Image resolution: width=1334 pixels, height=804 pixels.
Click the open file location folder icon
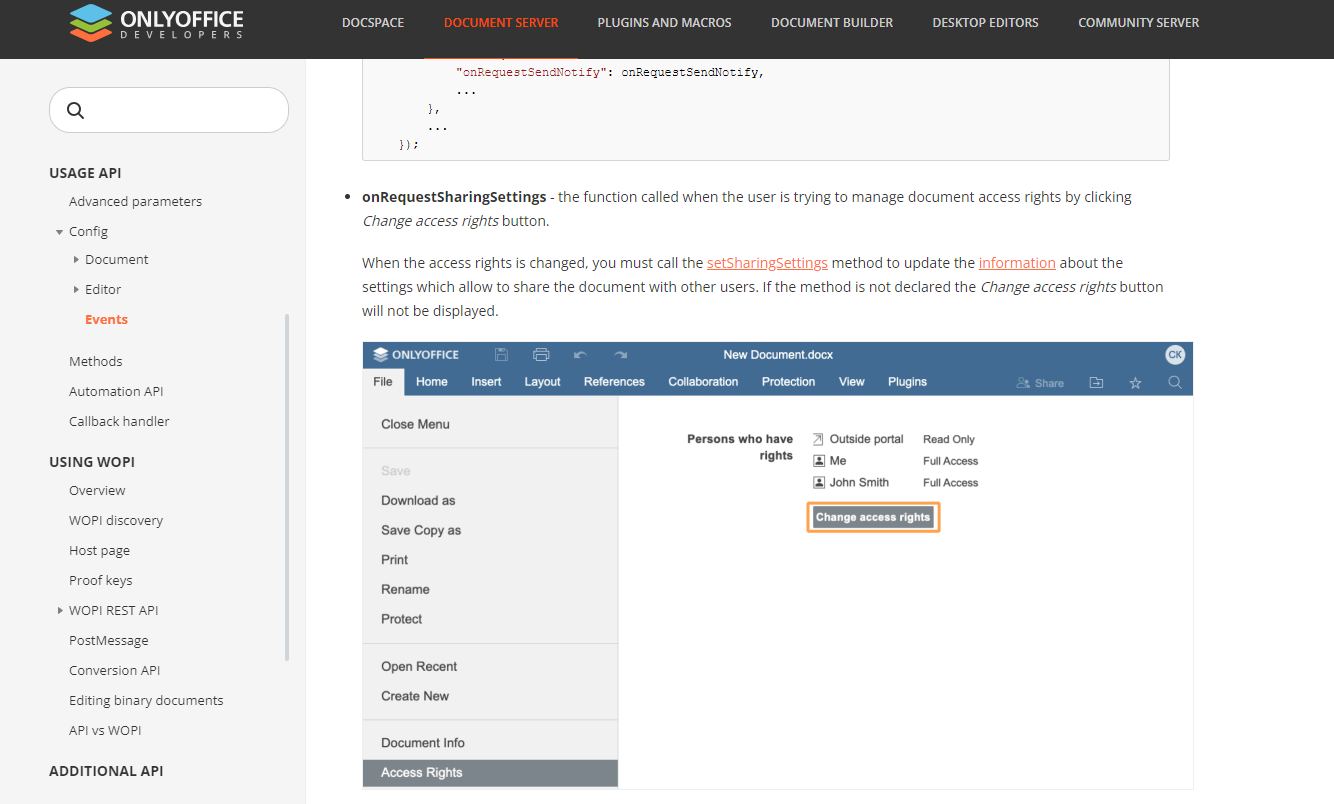click(1096, 382)
